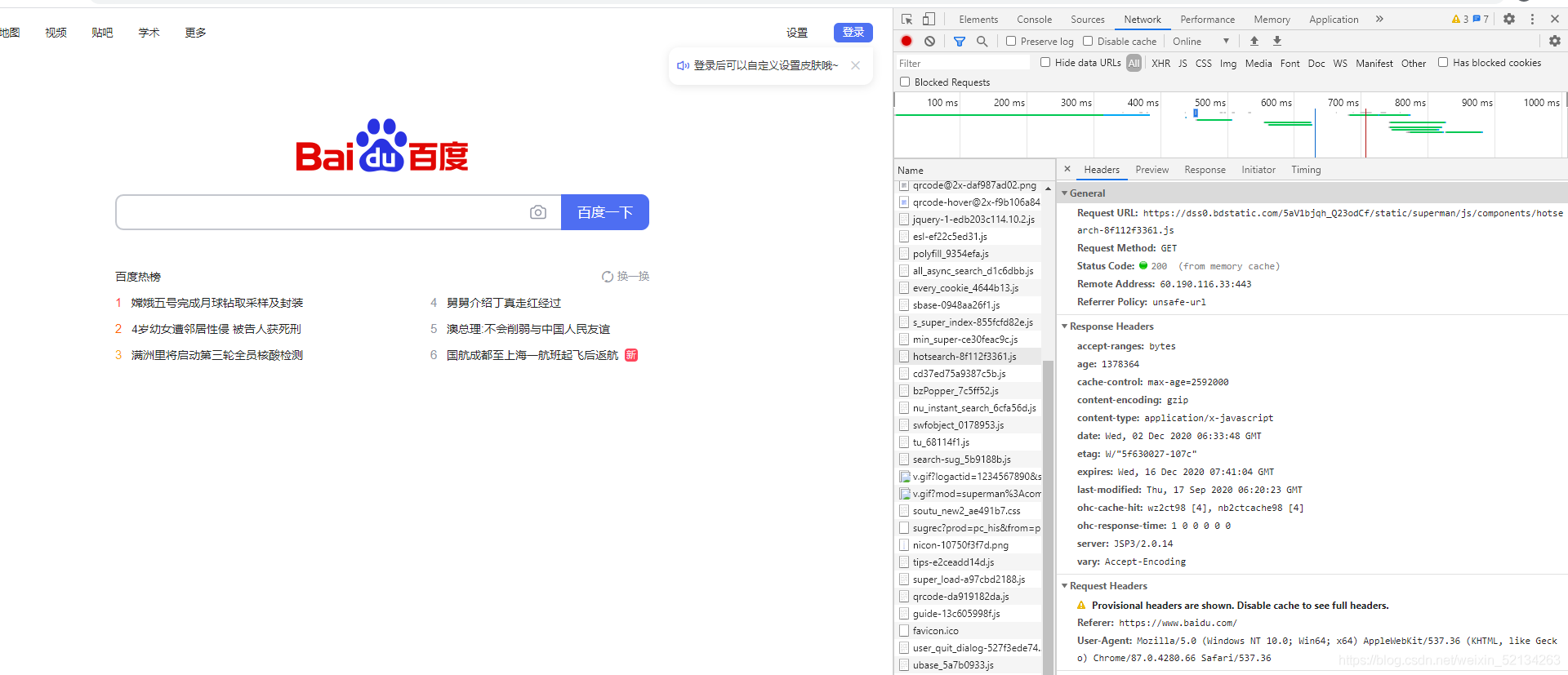
Task: Open 嫦娥五号 hot news headline
Action: [x=217, y=303]
